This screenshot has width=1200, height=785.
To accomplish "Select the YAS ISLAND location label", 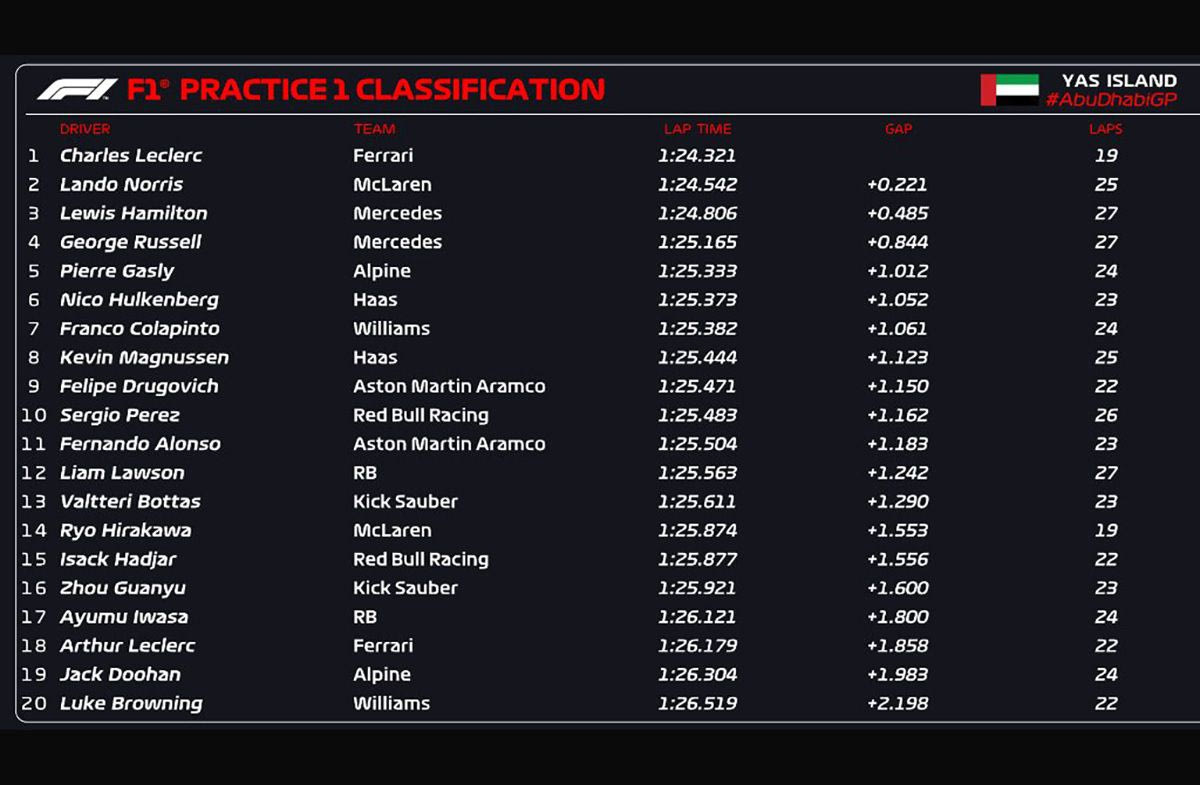I will coord(1119,81).
